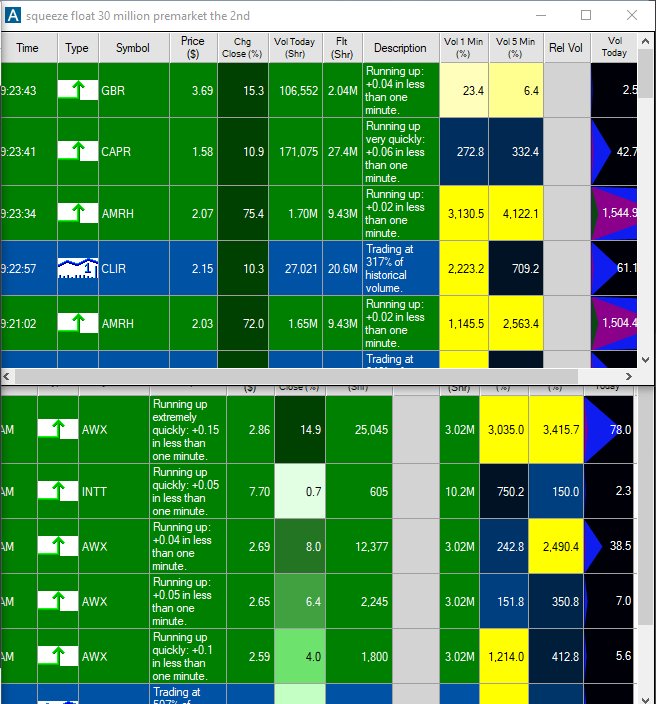Click the 106,552 volume cell for GBR
Screen dimensions: 656x704
click(x=295, y=90)
